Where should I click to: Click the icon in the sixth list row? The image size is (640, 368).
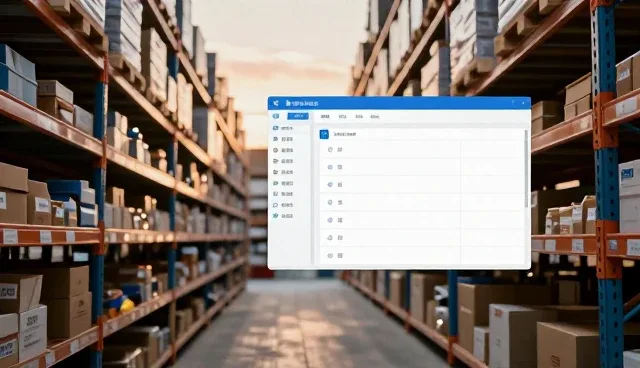pos(330,238)
